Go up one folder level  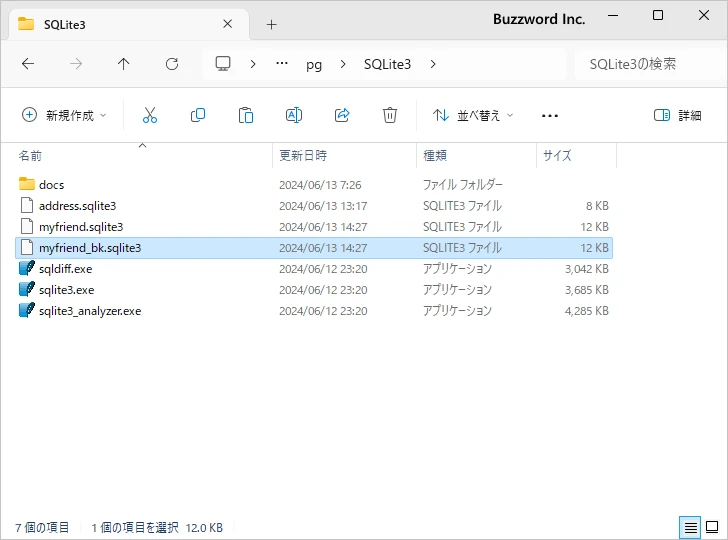pos(124,64)
